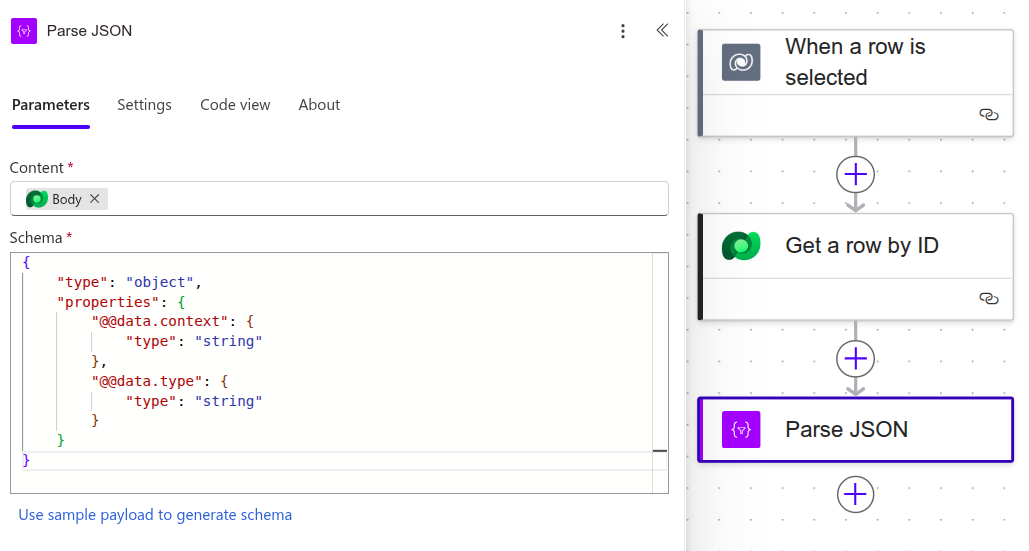Click the "properties" line in schema
Viewport: 1029px width, 551px height.
(x=121, y=302)
